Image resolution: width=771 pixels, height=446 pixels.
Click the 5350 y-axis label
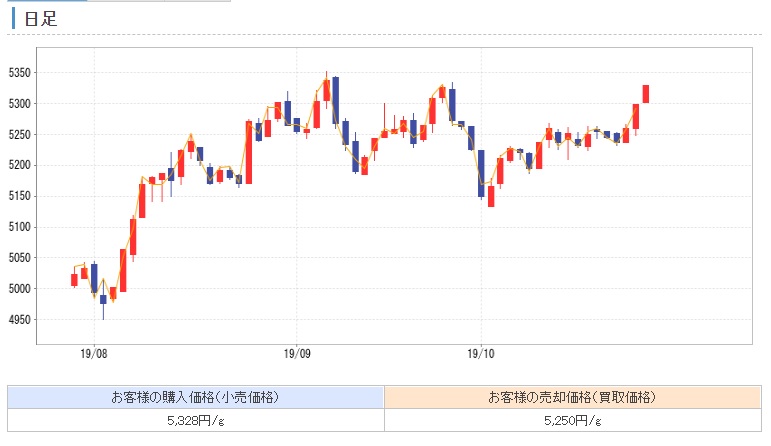[20, 73]
